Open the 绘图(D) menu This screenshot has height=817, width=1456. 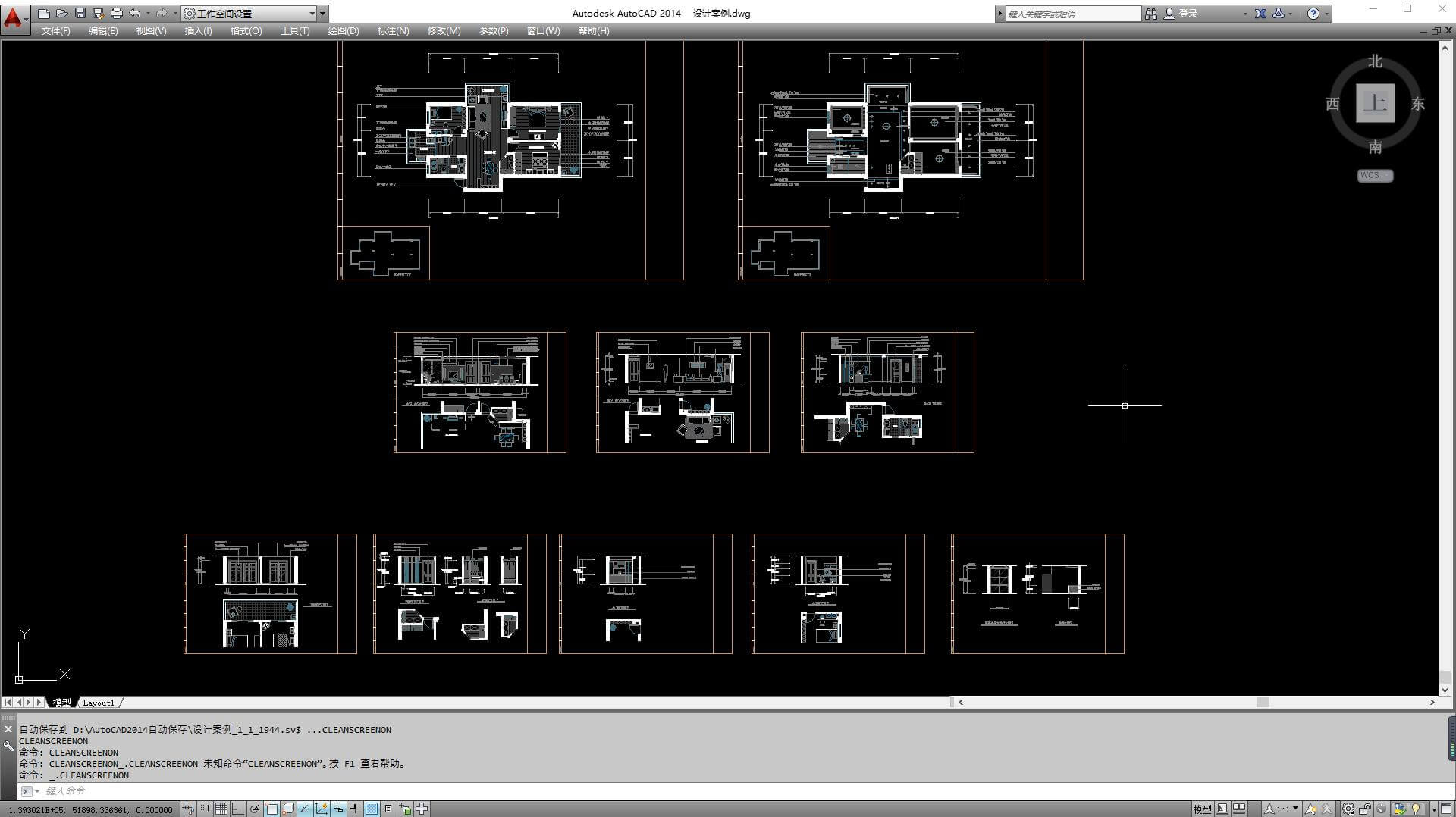[x=343, y=31]
